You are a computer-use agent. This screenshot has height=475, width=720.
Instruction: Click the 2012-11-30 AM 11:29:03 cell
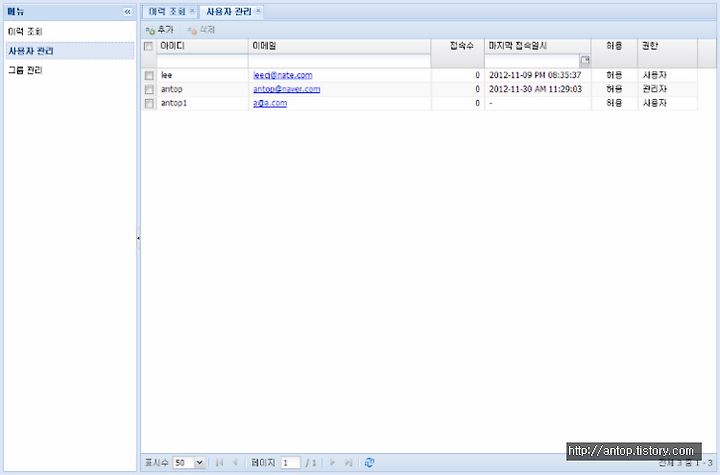(537, 89)
